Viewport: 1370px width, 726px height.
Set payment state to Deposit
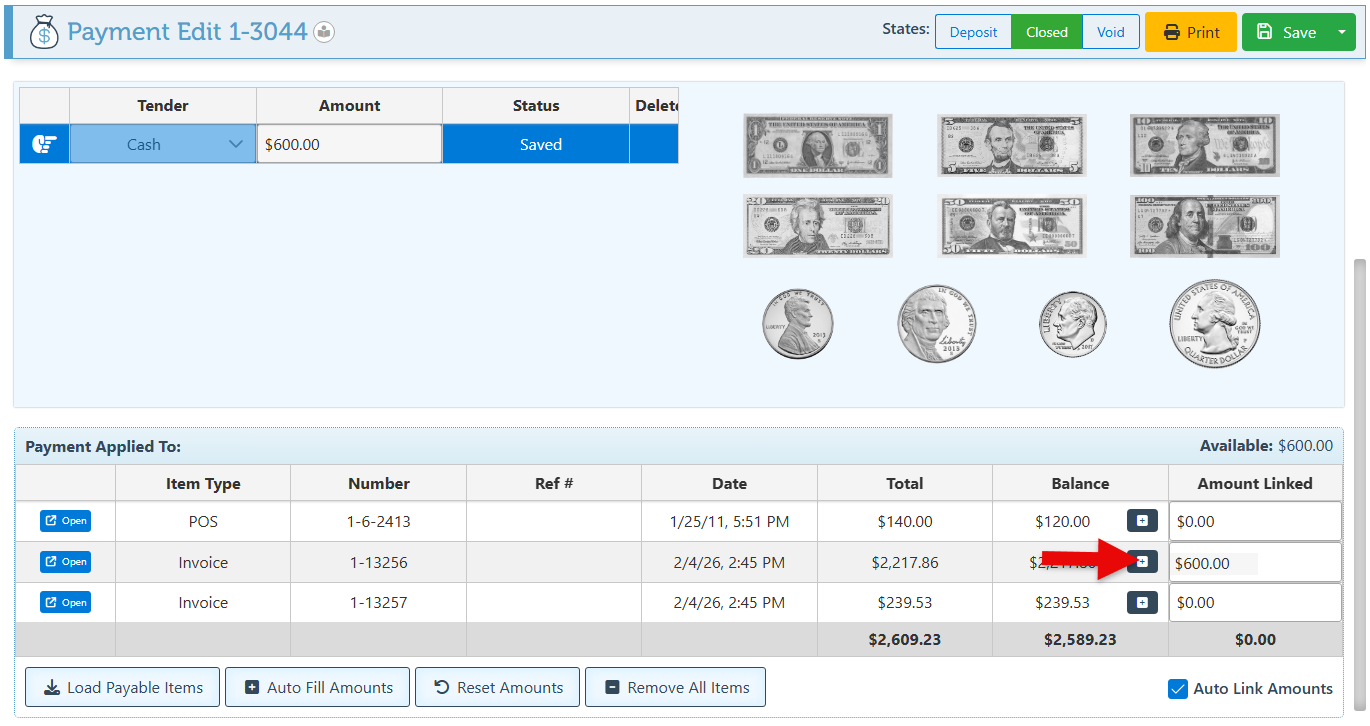click(973, 32)
